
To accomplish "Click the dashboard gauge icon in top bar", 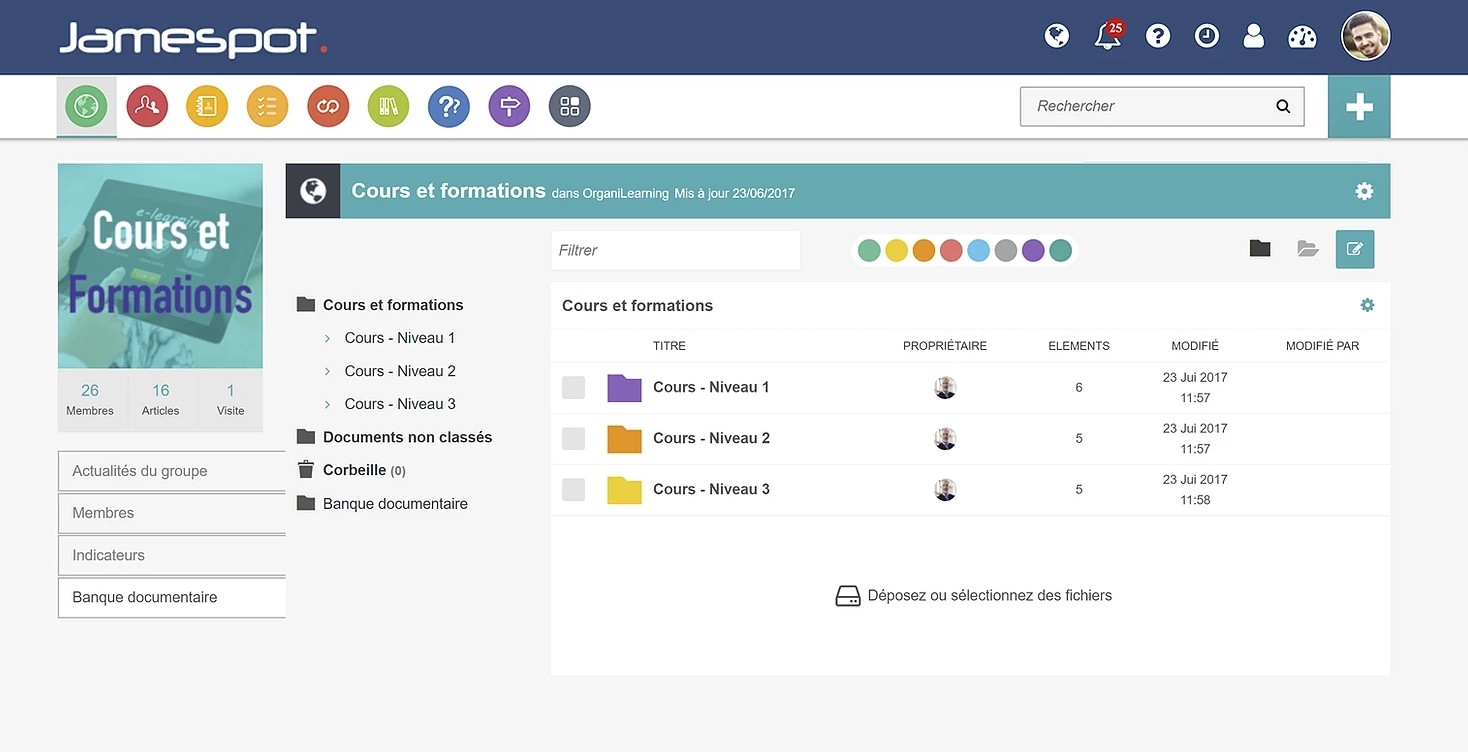I will pyautogui.click(x=1302, y=35).
